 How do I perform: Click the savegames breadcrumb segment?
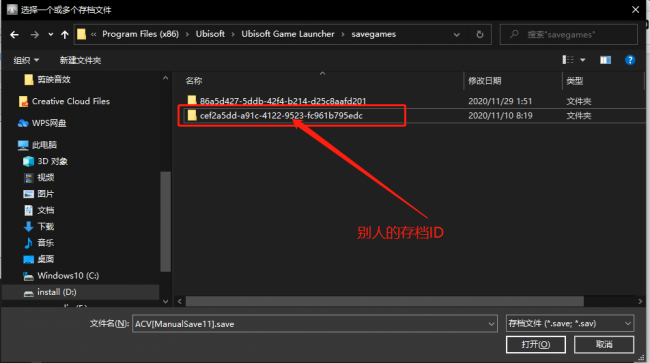click(x=374, y=34)
